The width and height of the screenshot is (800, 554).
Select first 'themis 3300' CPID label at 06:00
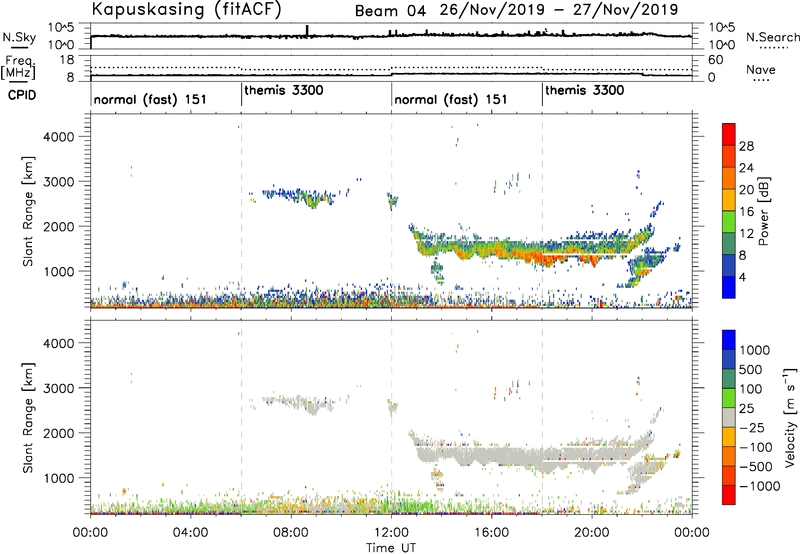tap(284, 90)
